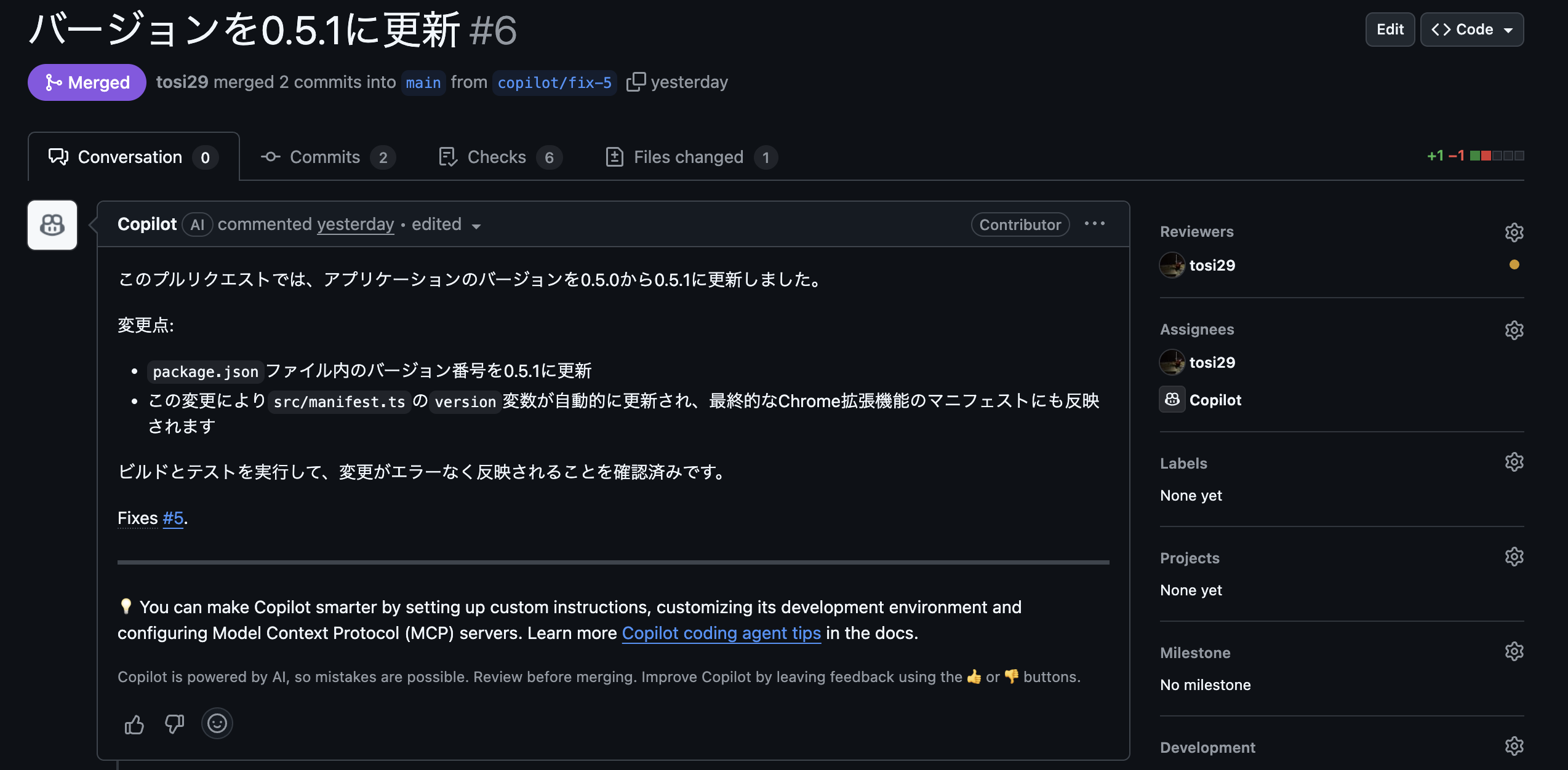
Task: Give thumbs down feedback on Copilot comment
Action: (174, 724)
